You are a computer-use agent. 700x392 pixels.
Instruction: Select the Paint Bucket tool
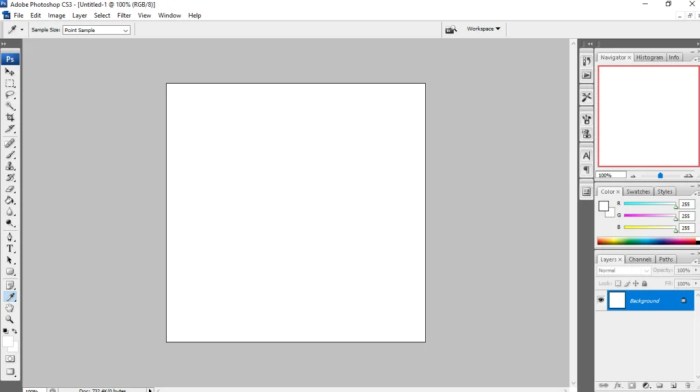(x=10, y=200)
